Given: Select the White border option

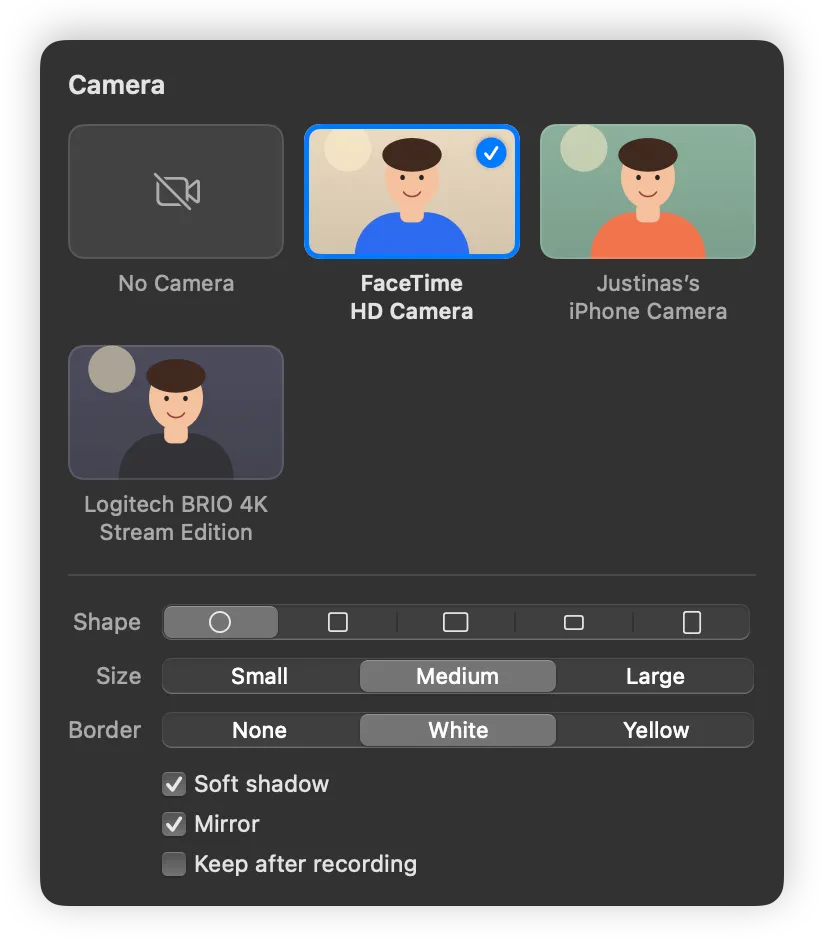Looking at the screenshot, I should click(x=458, y=730).
